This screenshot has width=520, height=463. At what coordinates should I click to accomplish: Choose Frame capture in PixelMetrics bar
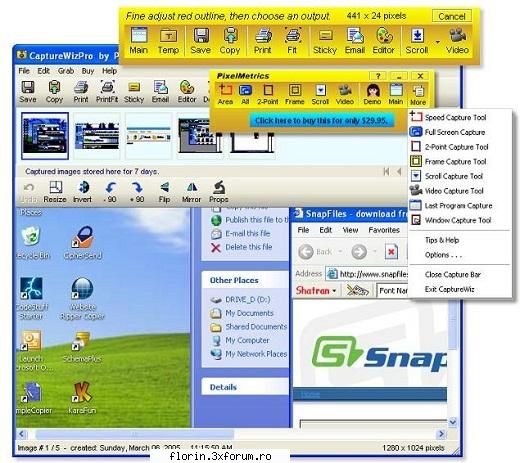click(295, 94)
